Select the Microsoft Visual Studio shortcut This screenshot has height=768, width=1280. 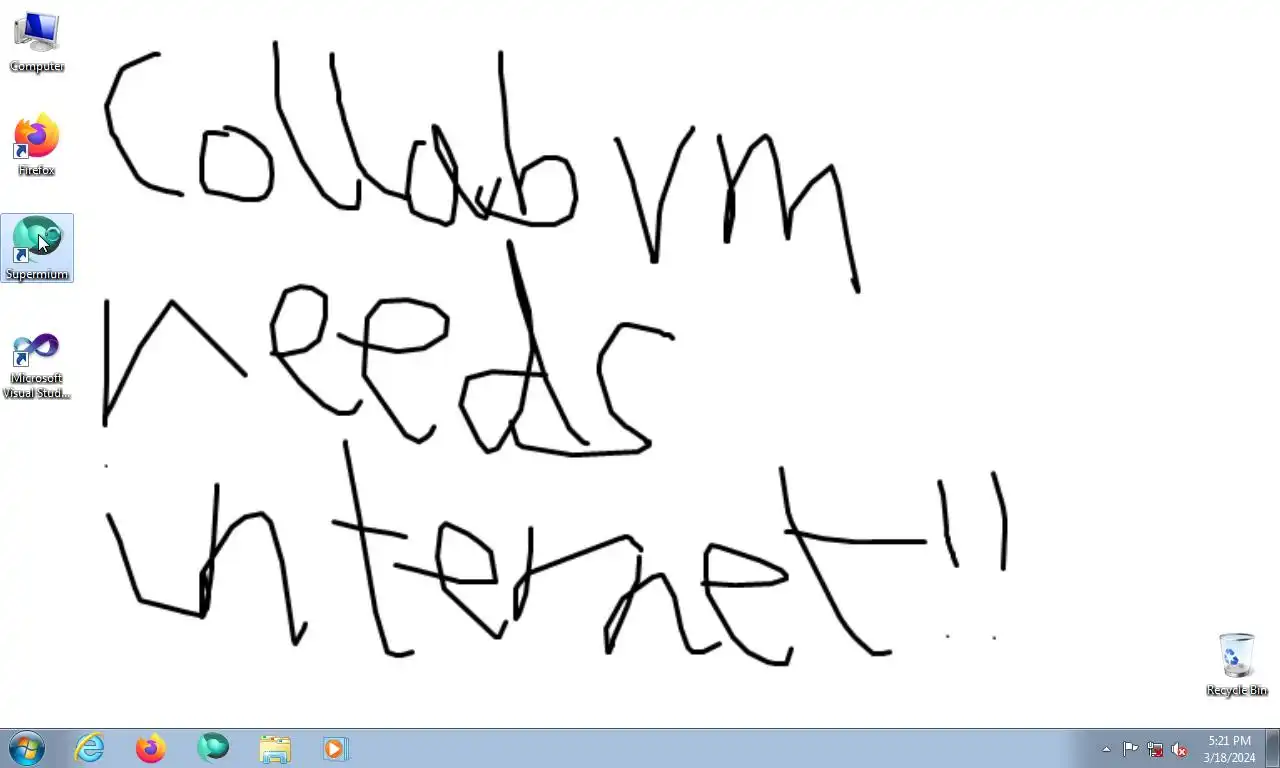click(37, 365)
